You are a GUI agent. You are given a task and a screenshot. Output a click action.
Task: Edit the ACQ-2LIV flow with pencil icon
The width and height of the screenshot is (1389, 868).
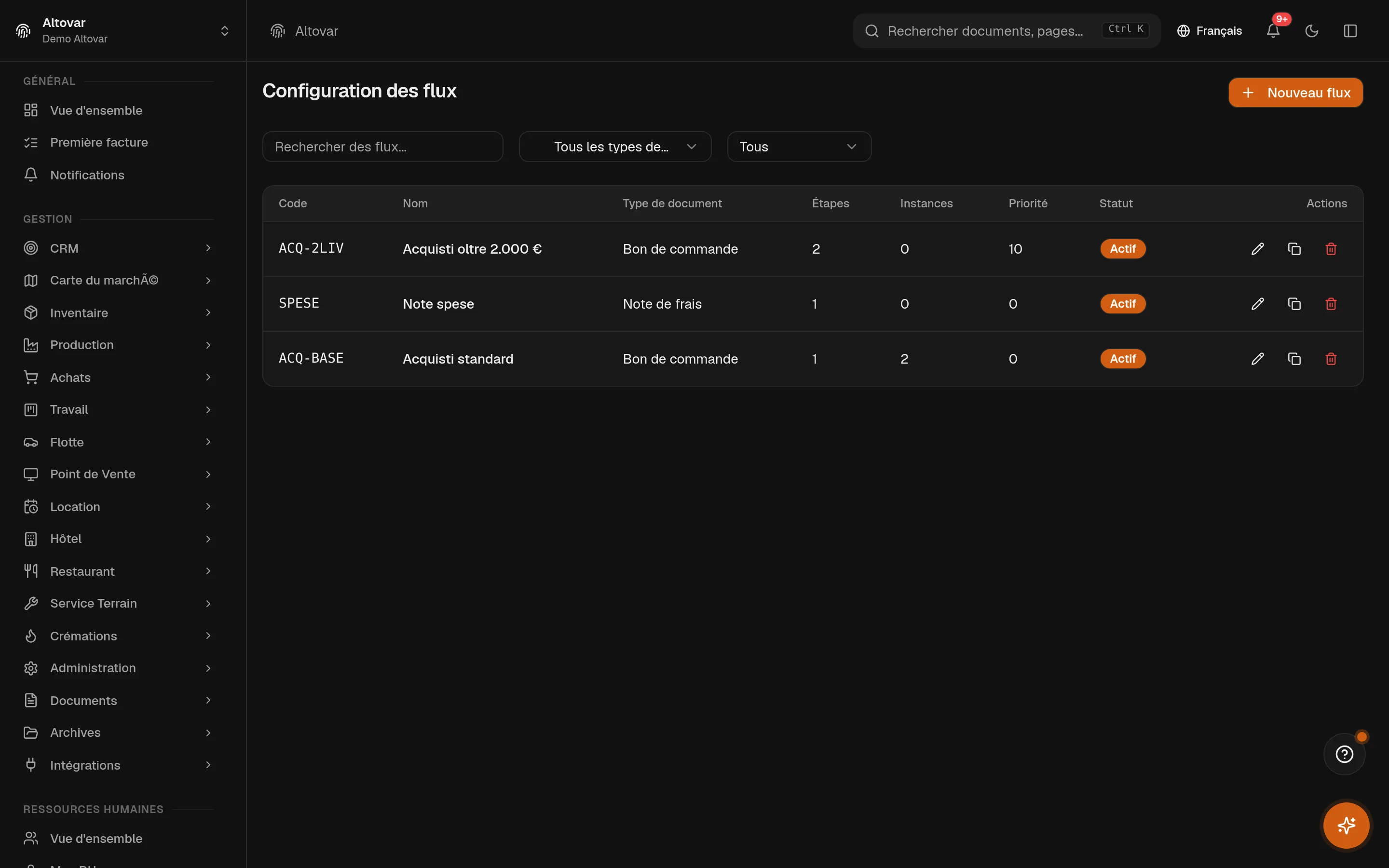click(x=1257, y=248)
